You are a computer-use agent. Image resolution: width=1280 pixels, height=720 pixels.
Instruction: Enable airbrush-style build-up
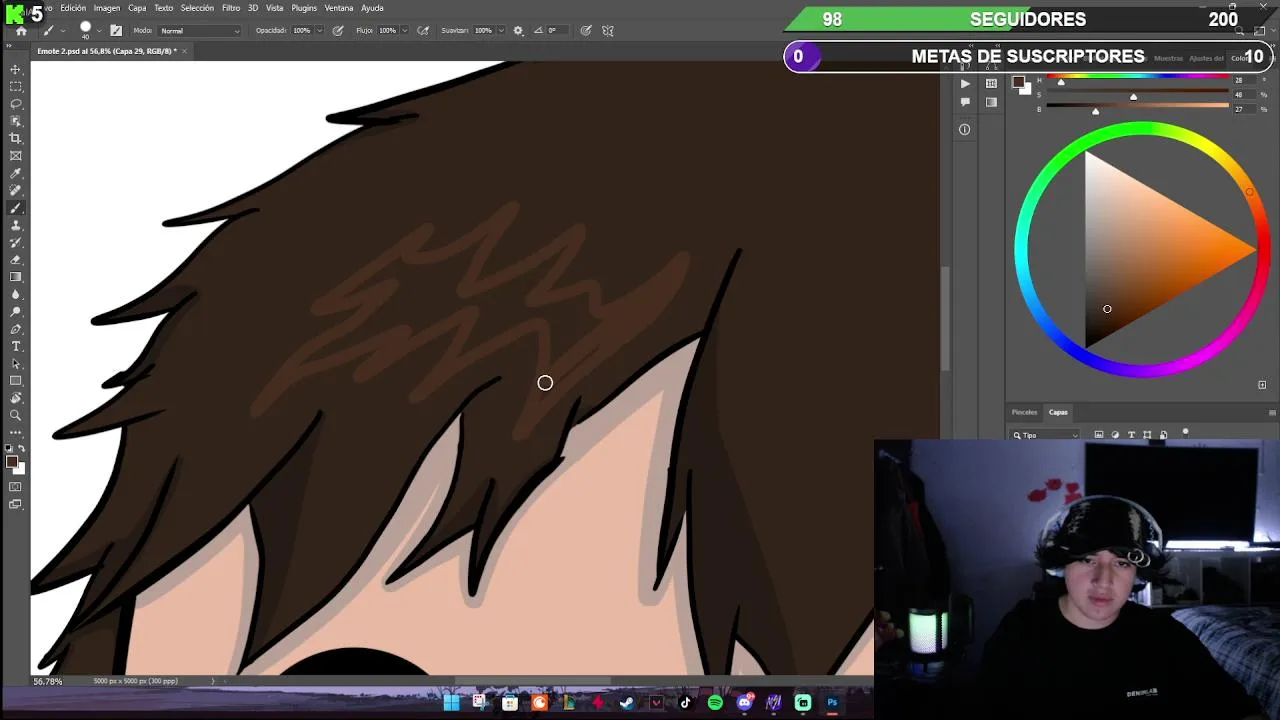(423, 31)
